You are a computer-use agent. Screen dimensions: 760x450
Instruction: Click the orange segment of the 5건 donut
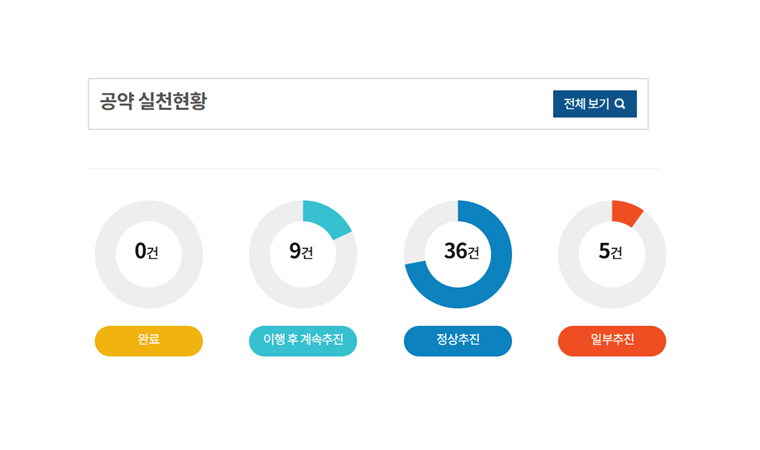tap(626, 212)
